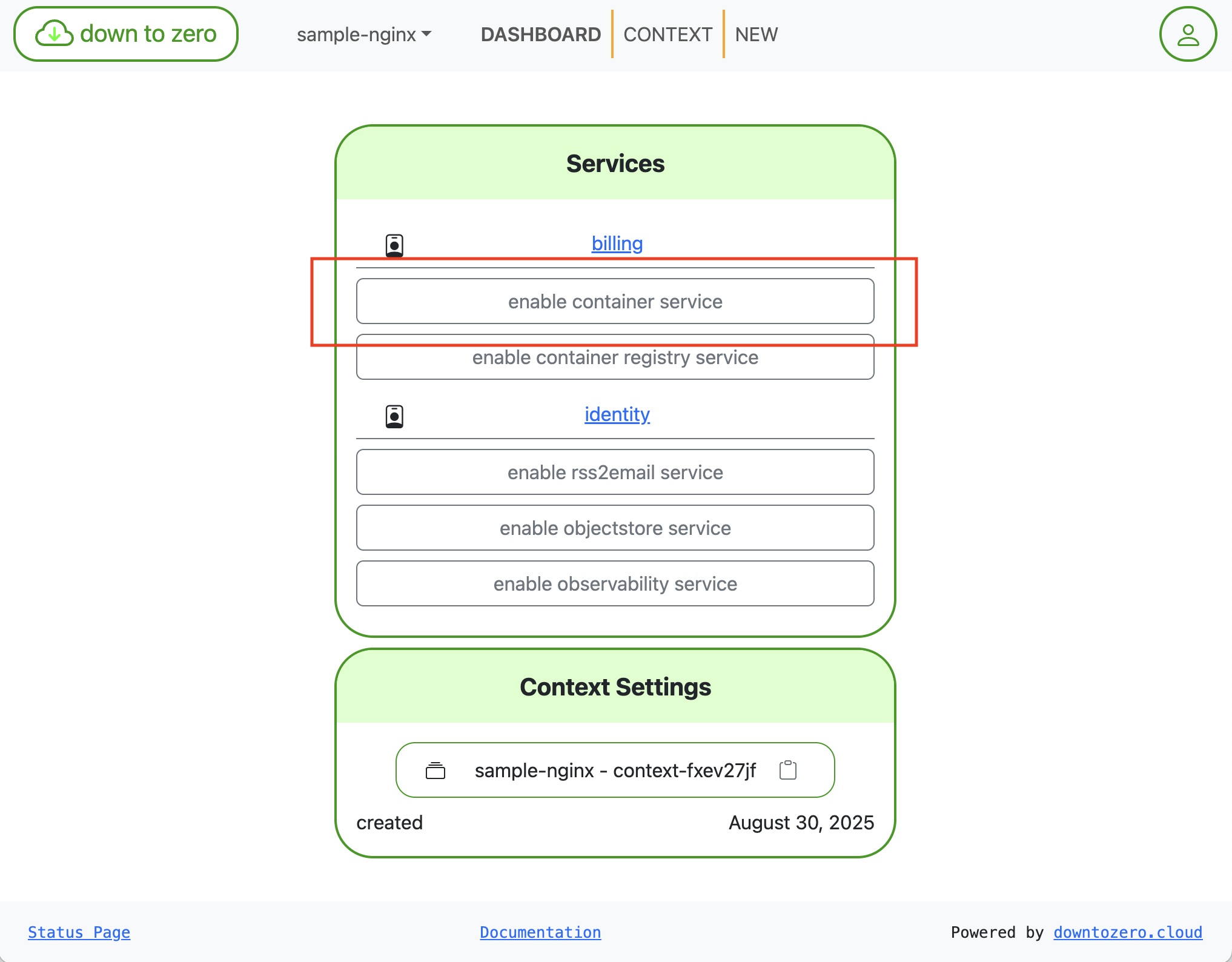The image size is (1232, 962).
Task: Enable container service
Action: pos(615,302)
